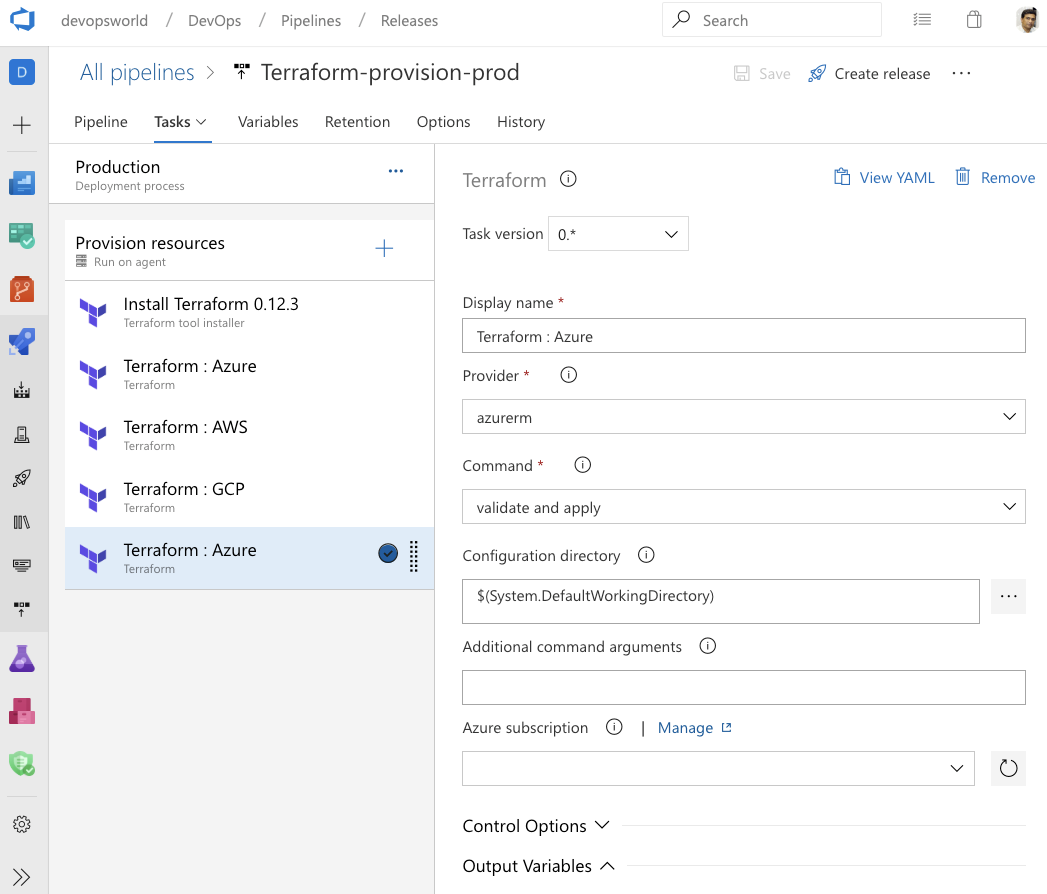Open the History tab
This screenshot has width=1047, height=894.
click(x=520, y=121)
